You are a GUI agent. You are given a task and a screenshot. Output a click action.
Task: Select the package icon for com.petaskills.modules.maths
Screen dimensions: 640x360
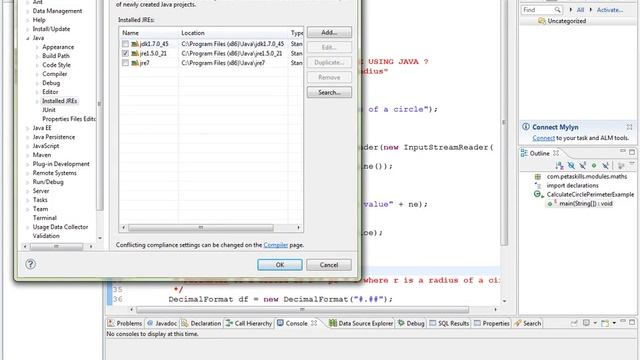538,176
